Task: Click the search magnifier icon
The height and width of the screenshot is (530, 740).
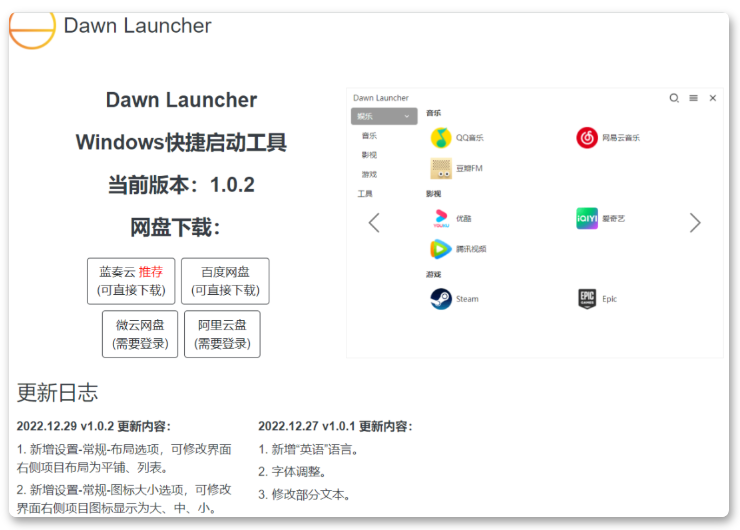Action: [x=674, y=98]
